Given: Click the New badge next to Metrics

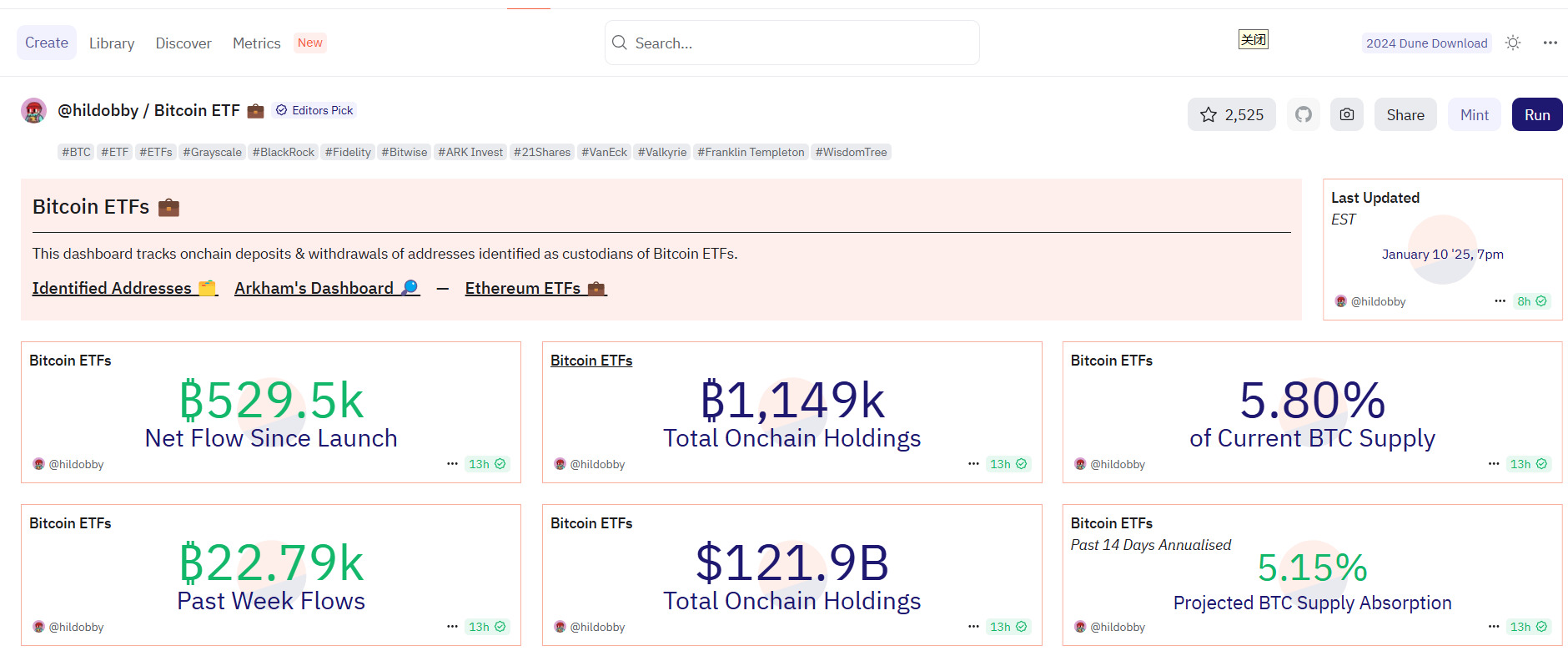Looking at the screenshot, I should 310,43.
